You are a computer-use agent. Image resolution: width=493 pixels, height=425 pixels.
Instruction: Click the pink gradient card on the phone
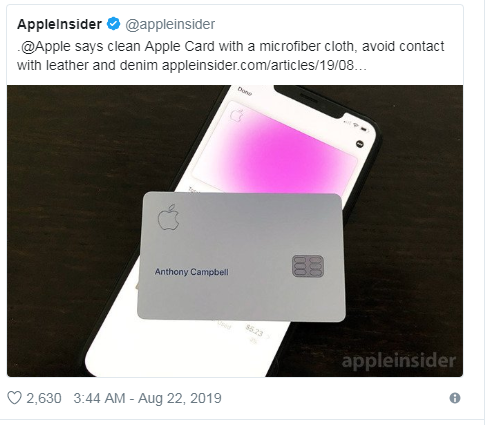click(274, 145)
